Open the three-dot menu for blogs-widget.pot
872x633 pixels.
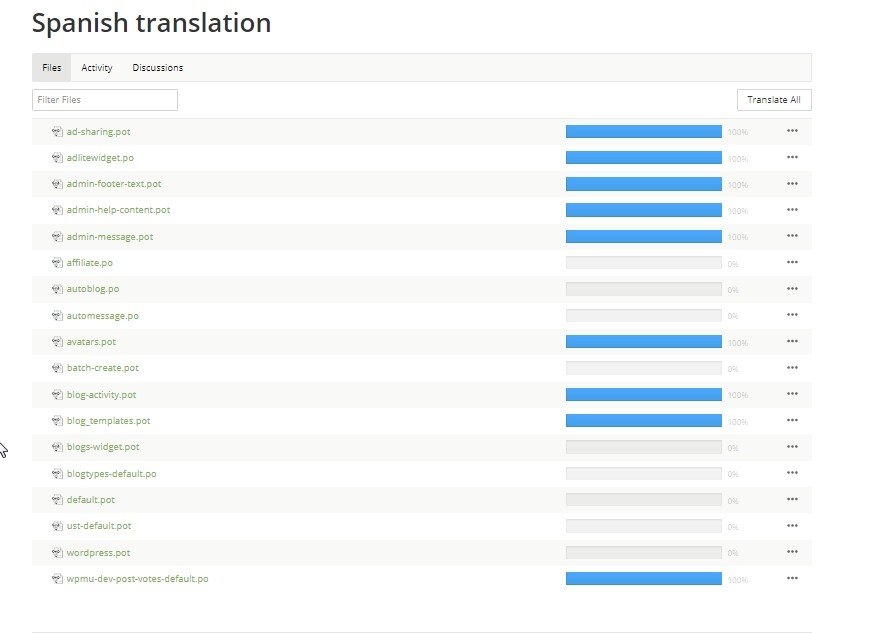pyautogui.click(x=792, y=447)
